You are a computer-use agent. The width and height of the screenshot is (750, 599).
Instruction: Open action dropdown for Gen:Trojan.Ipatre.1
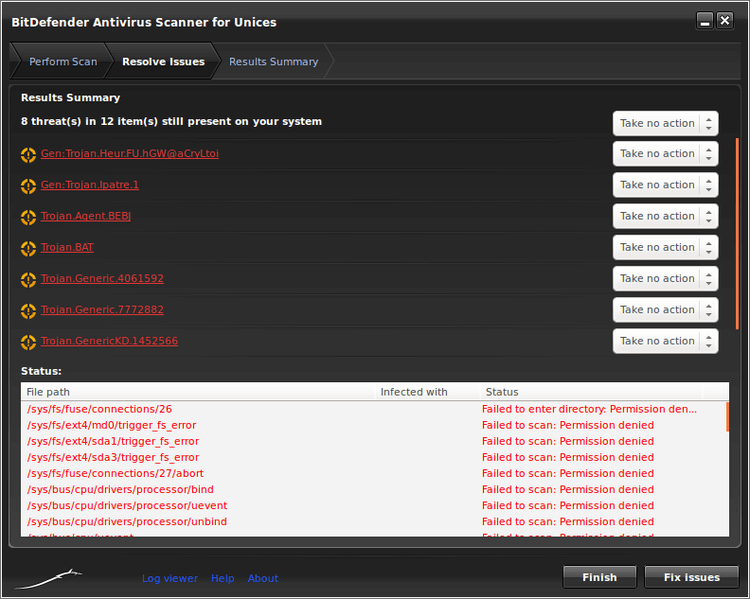665,185
